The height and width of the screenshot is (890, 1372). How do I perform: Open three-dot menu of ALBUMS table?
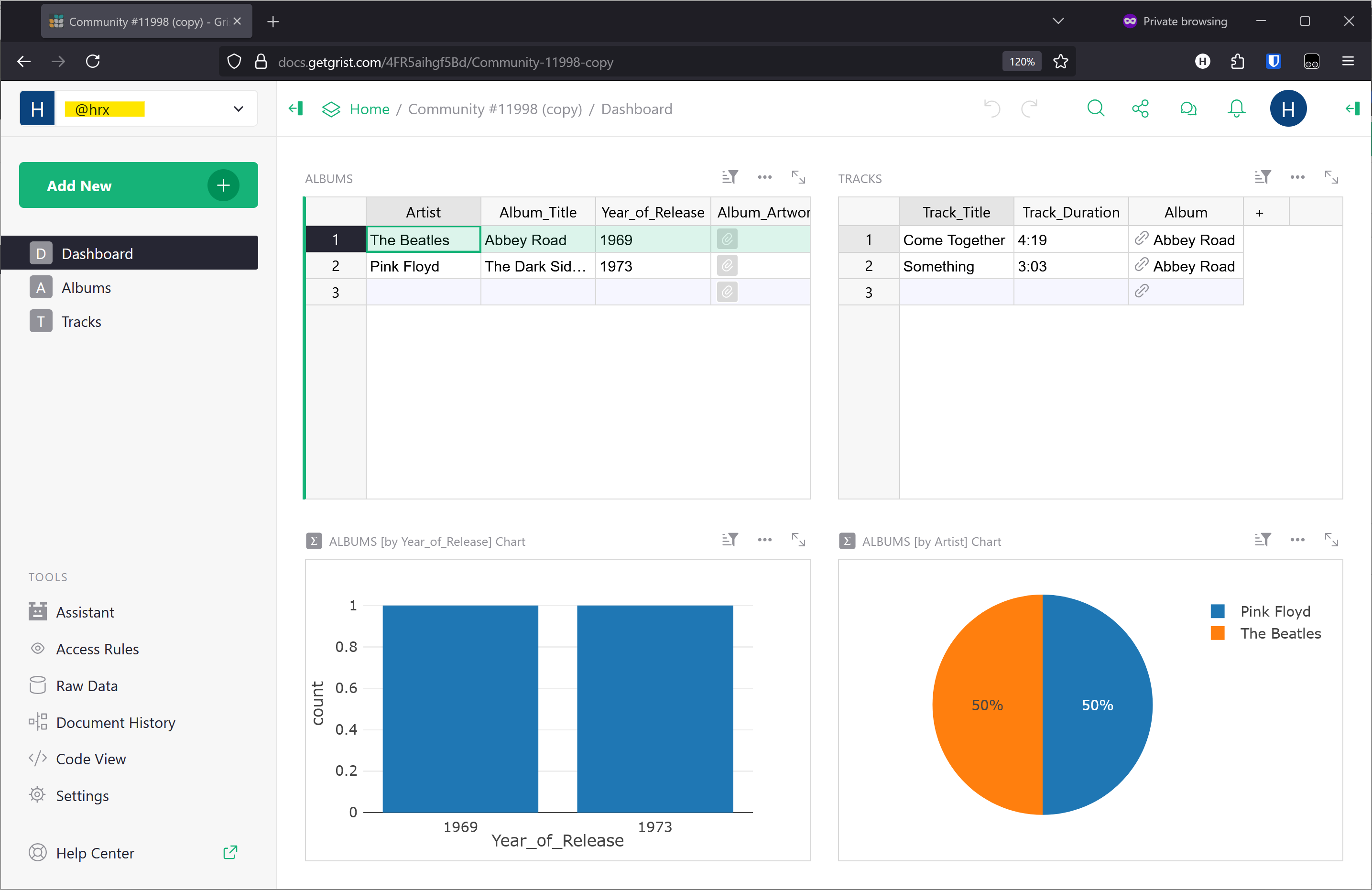(x=764, y=177)
